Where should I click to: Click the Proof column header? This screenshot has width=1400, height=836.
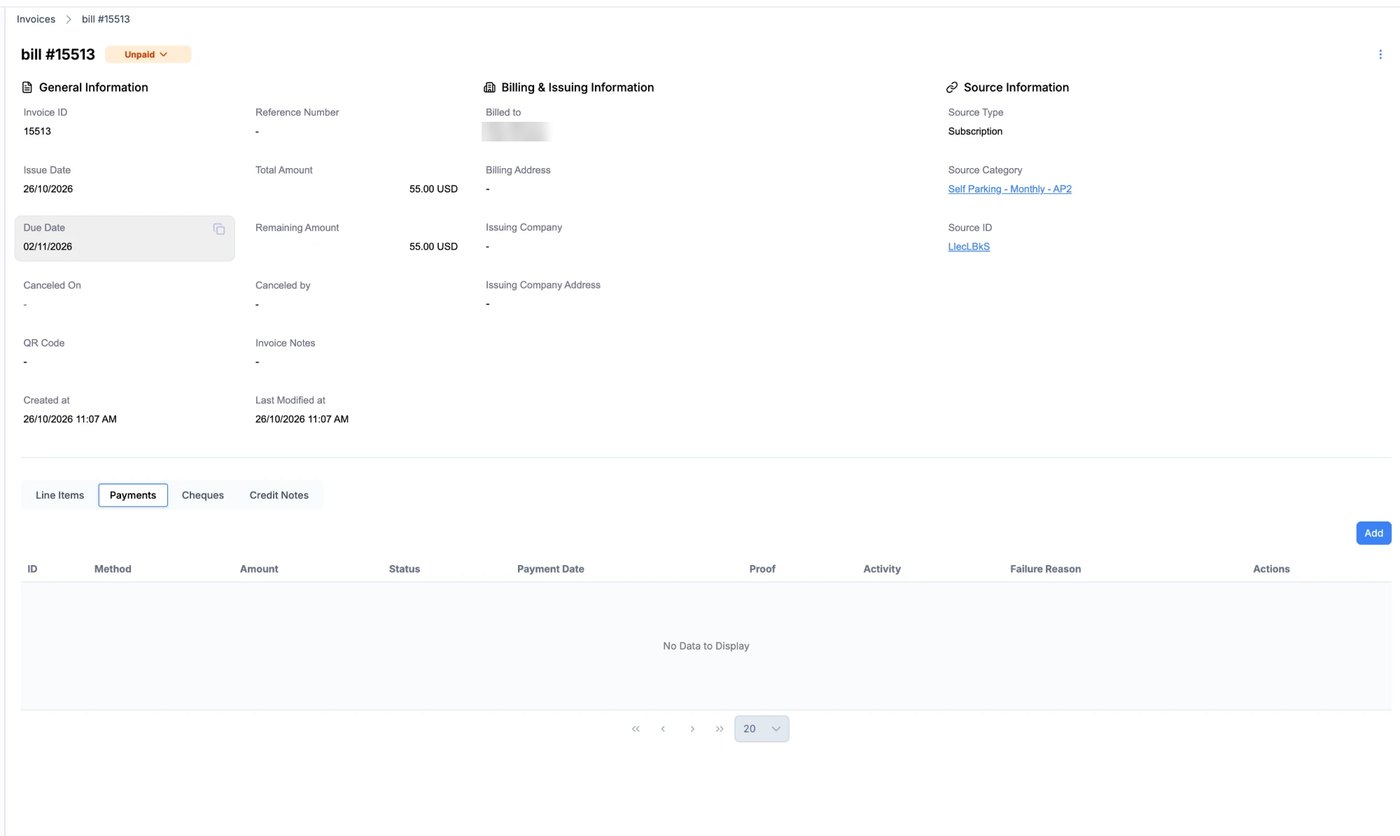coord(762,569)
